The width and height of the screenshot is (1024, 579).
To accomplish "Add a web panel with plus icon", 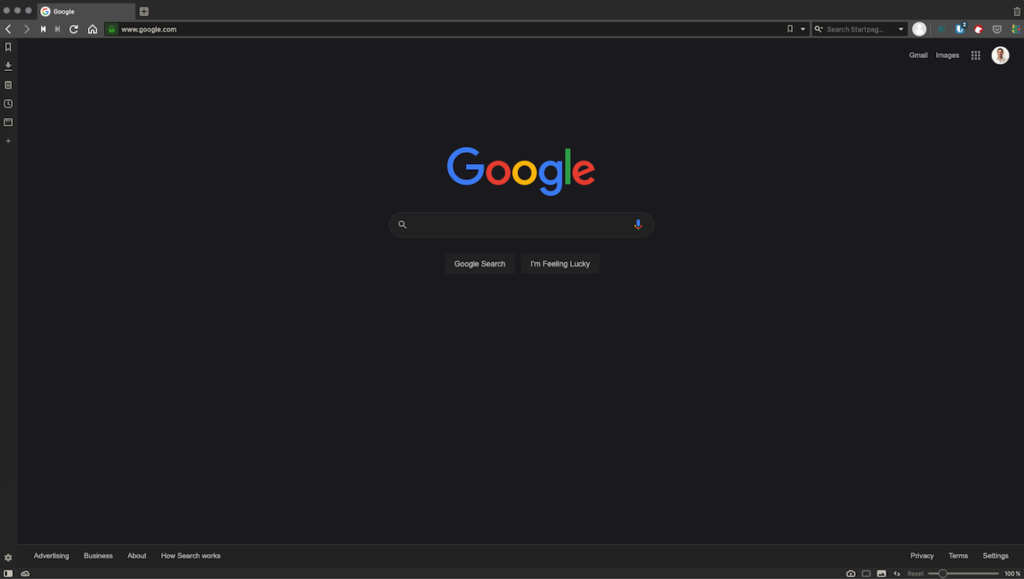I will pyautogui.click(x=8, y=141).
